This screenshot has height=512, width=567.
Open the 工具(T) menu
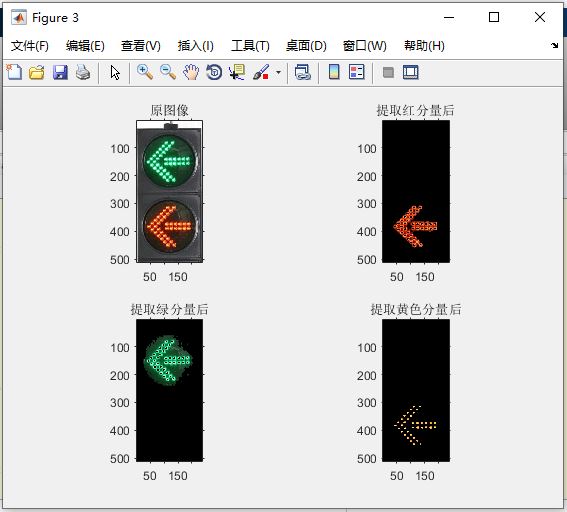[x=250, y=46]
